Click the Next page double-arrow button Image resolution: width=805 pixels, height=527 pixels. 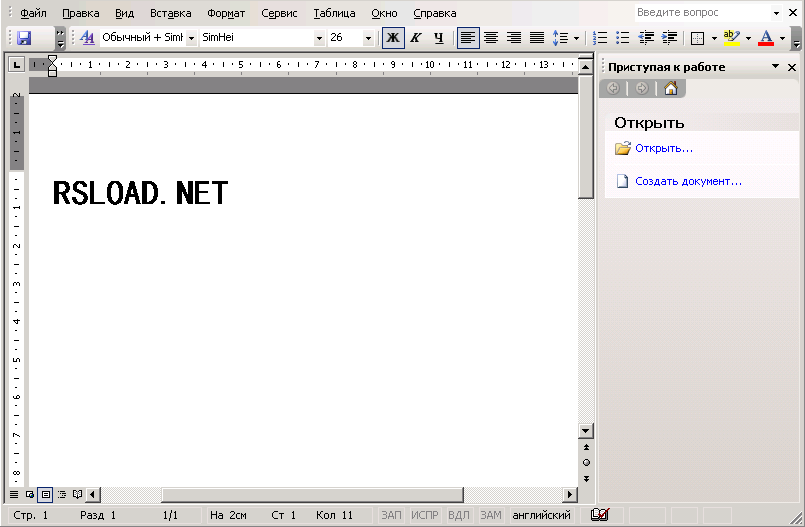pos(586,479)
